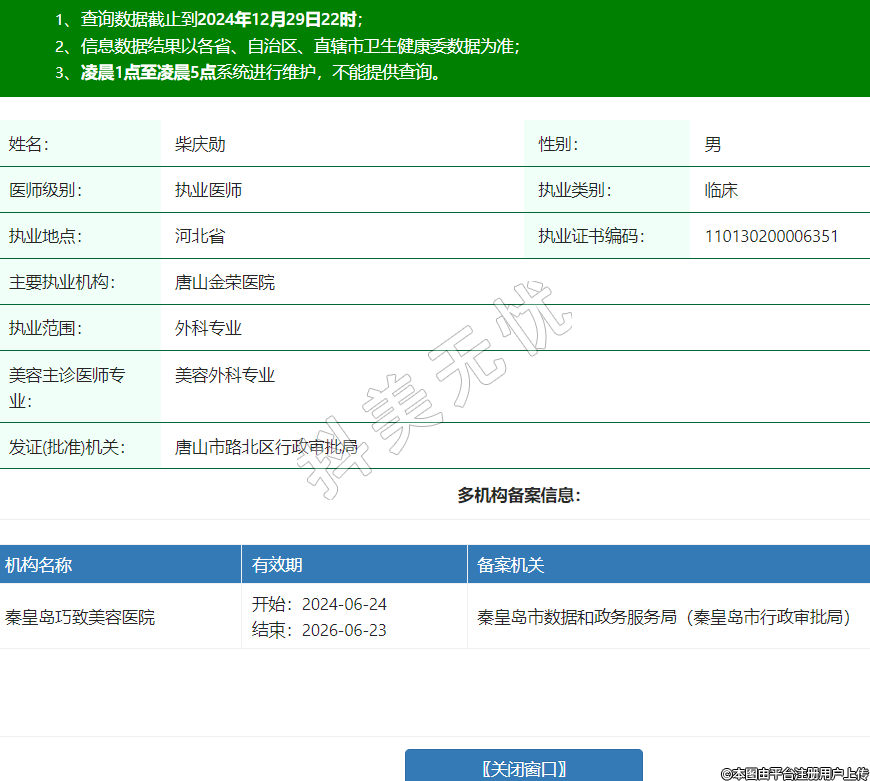Click the 临床 practice category value
870x781 pixels.
[x=721, y=190]
